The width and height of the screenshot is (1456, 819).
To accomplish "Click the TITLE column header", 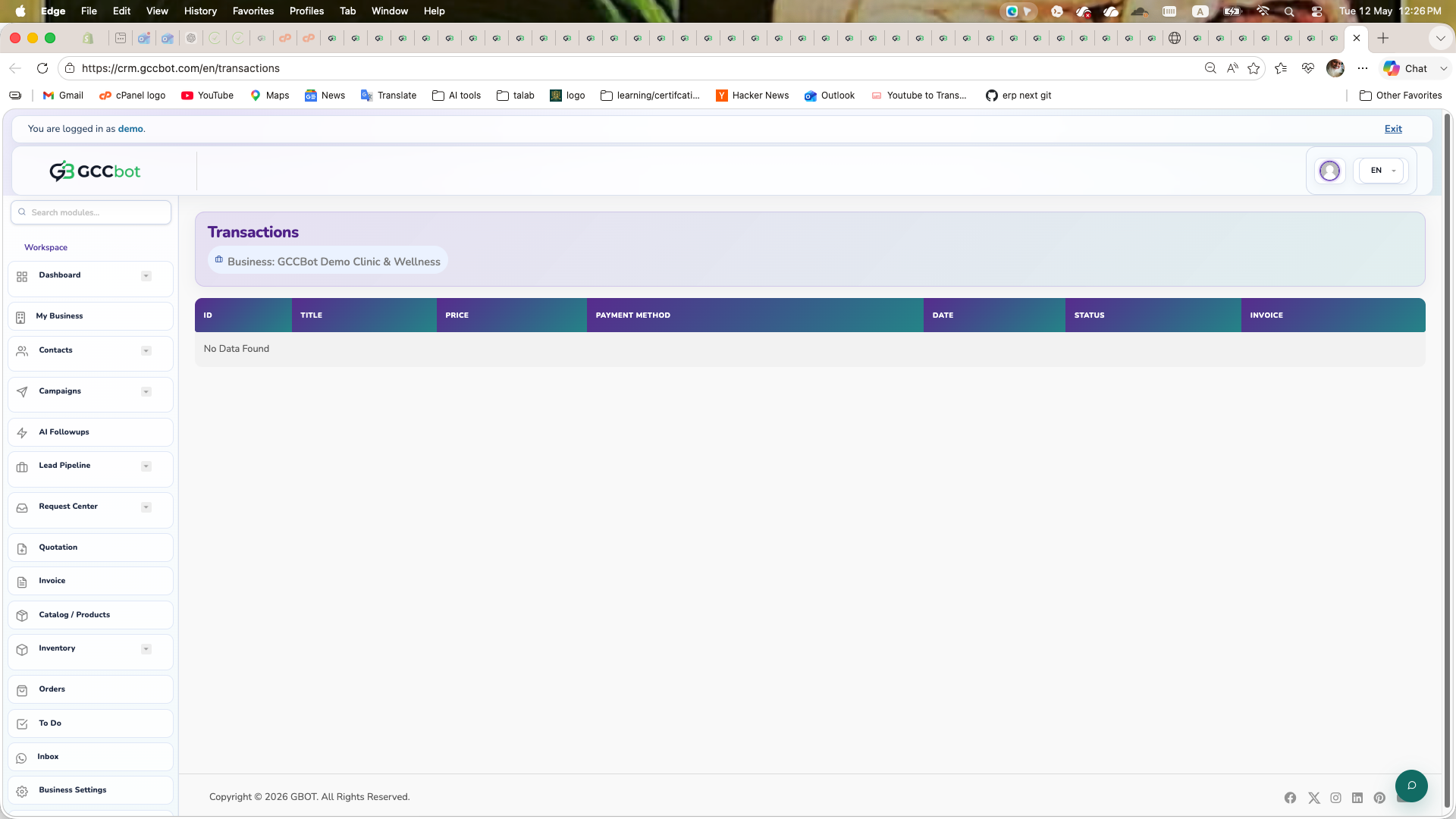I will tap(364, 315).
